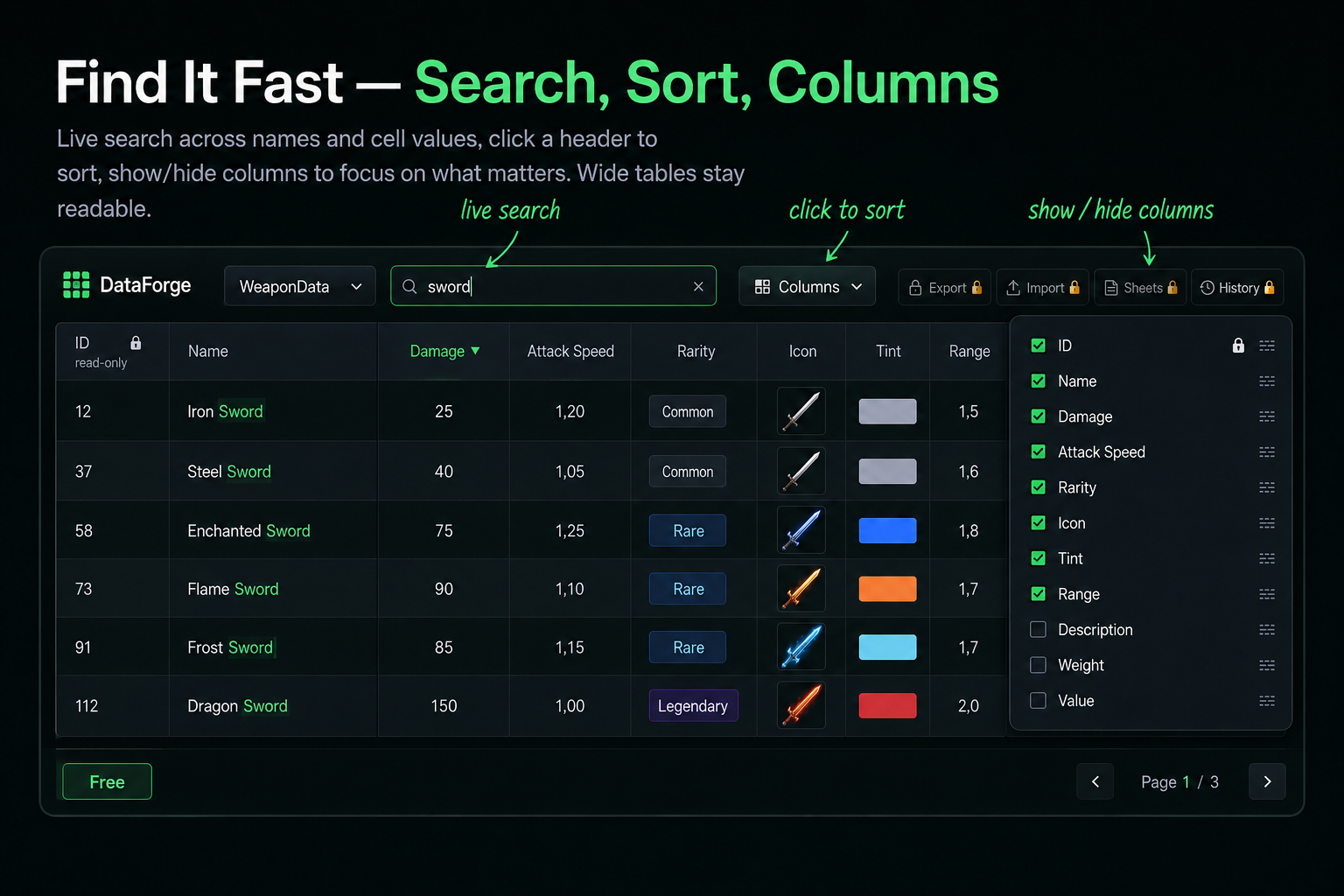This screenshot has width=1344, height=896.
Task: Open the History toolbar item
Action: (1237, 287)
